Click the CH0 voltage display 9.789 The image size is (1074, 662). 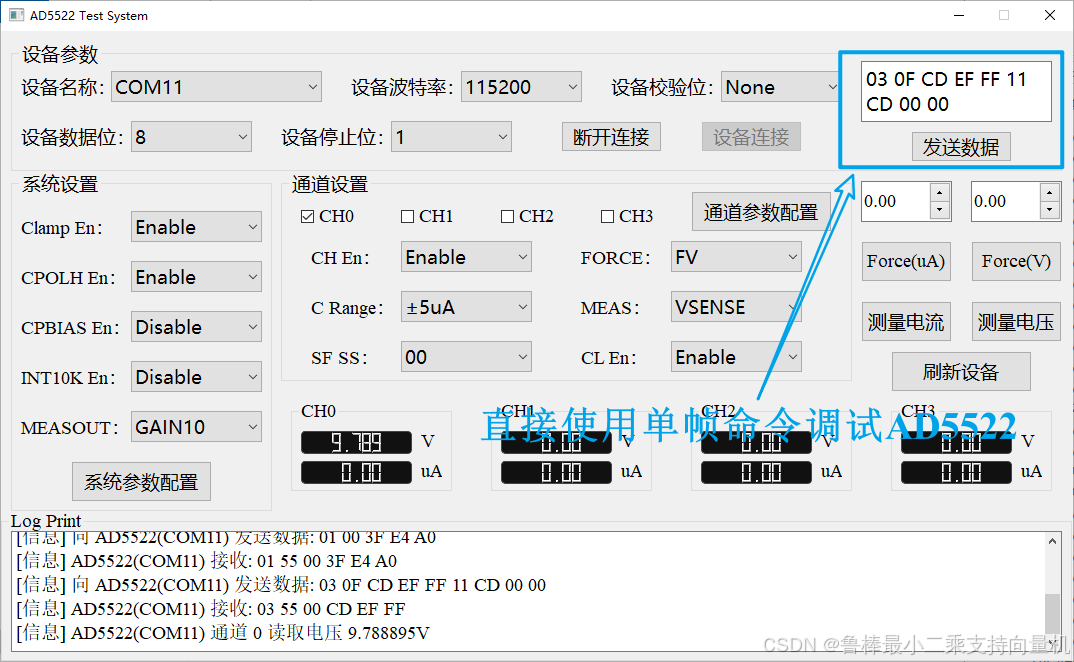tap(356, 443)
